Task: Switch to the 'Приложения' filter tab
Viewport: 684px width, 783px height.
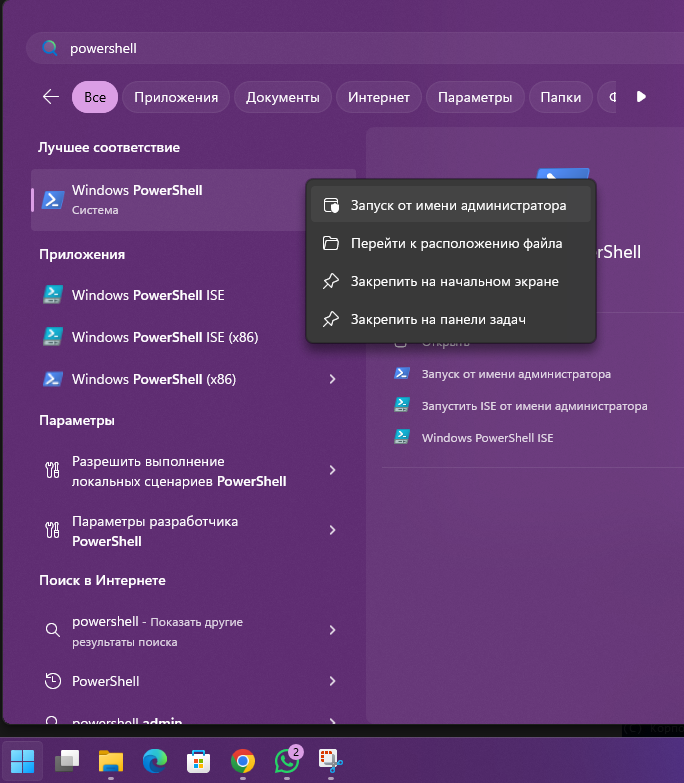Action: [176, 97]
